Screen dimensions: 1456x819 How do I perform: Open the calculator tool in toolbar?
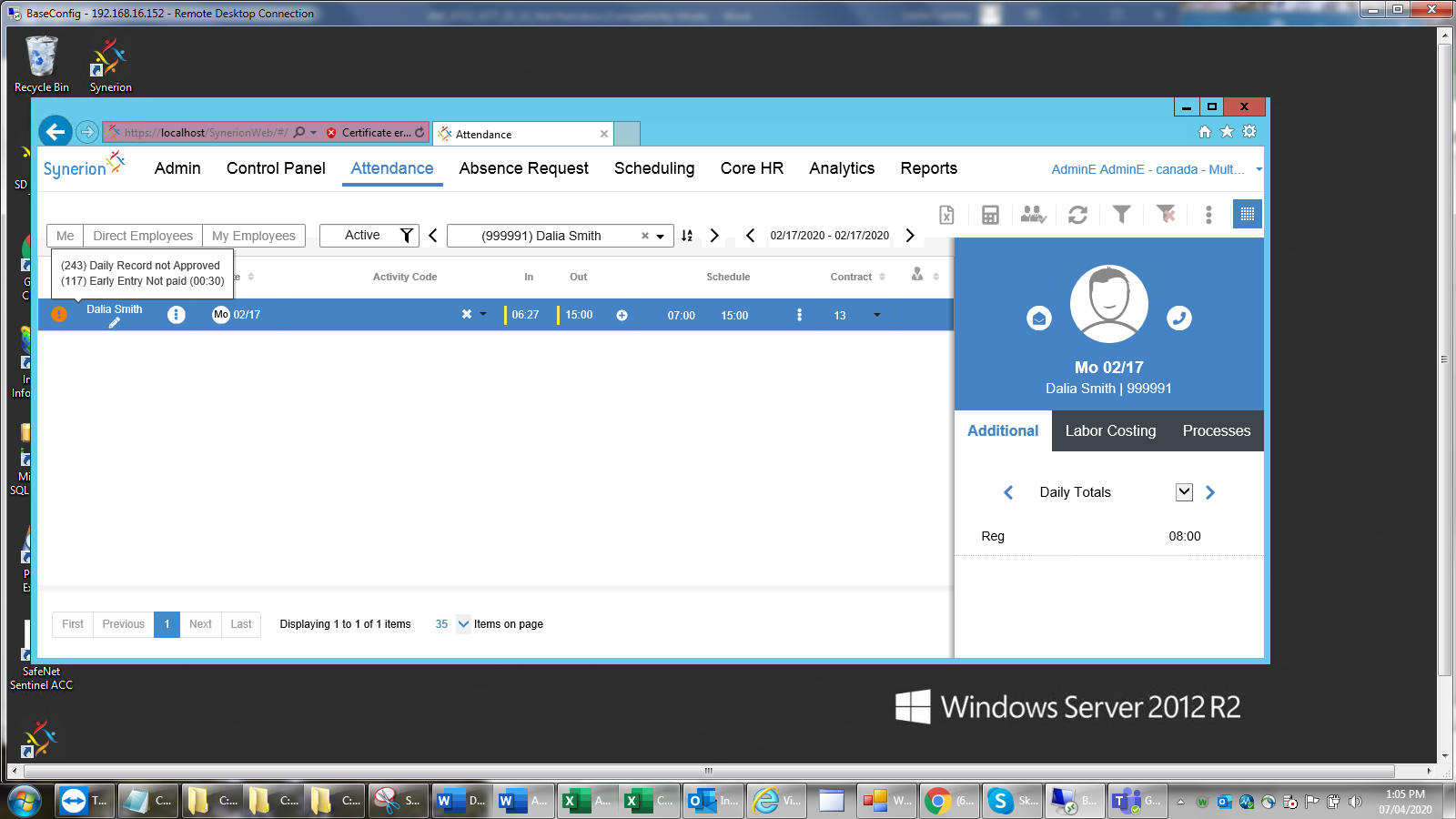990,215
